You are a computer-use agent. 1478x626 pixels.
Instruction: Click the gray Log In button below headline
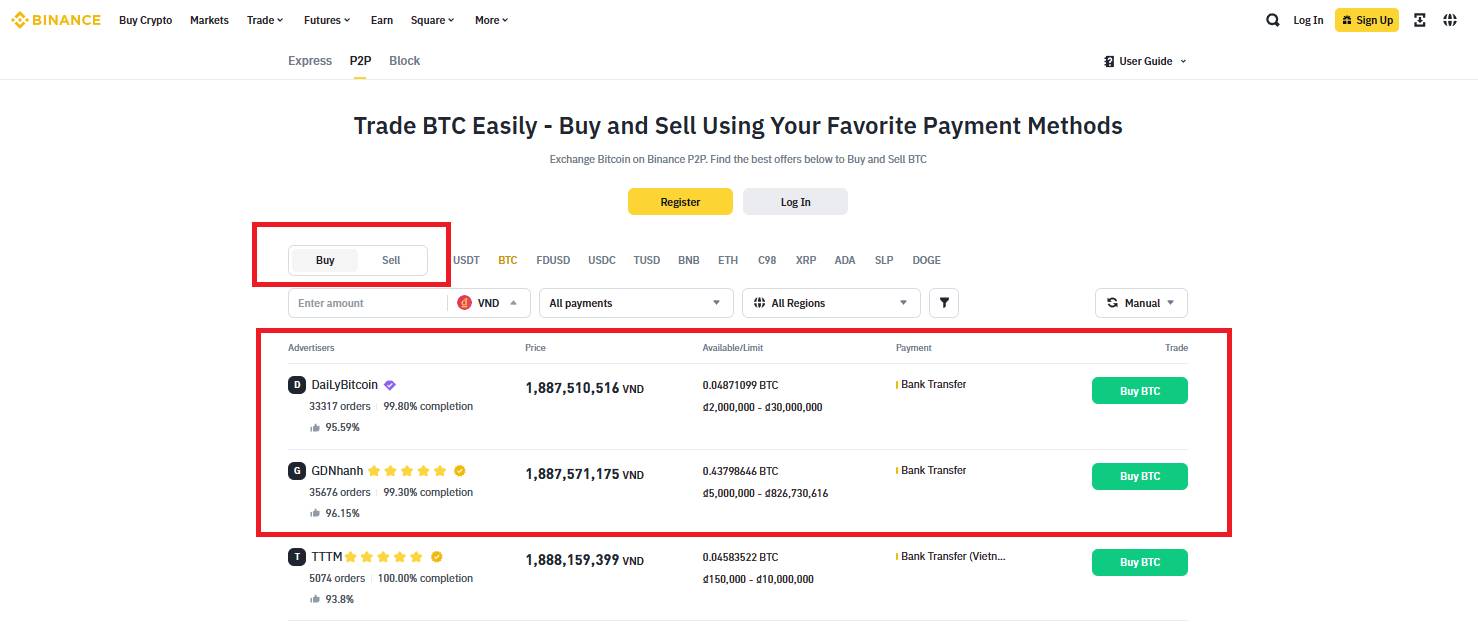[x=795, y=202]
